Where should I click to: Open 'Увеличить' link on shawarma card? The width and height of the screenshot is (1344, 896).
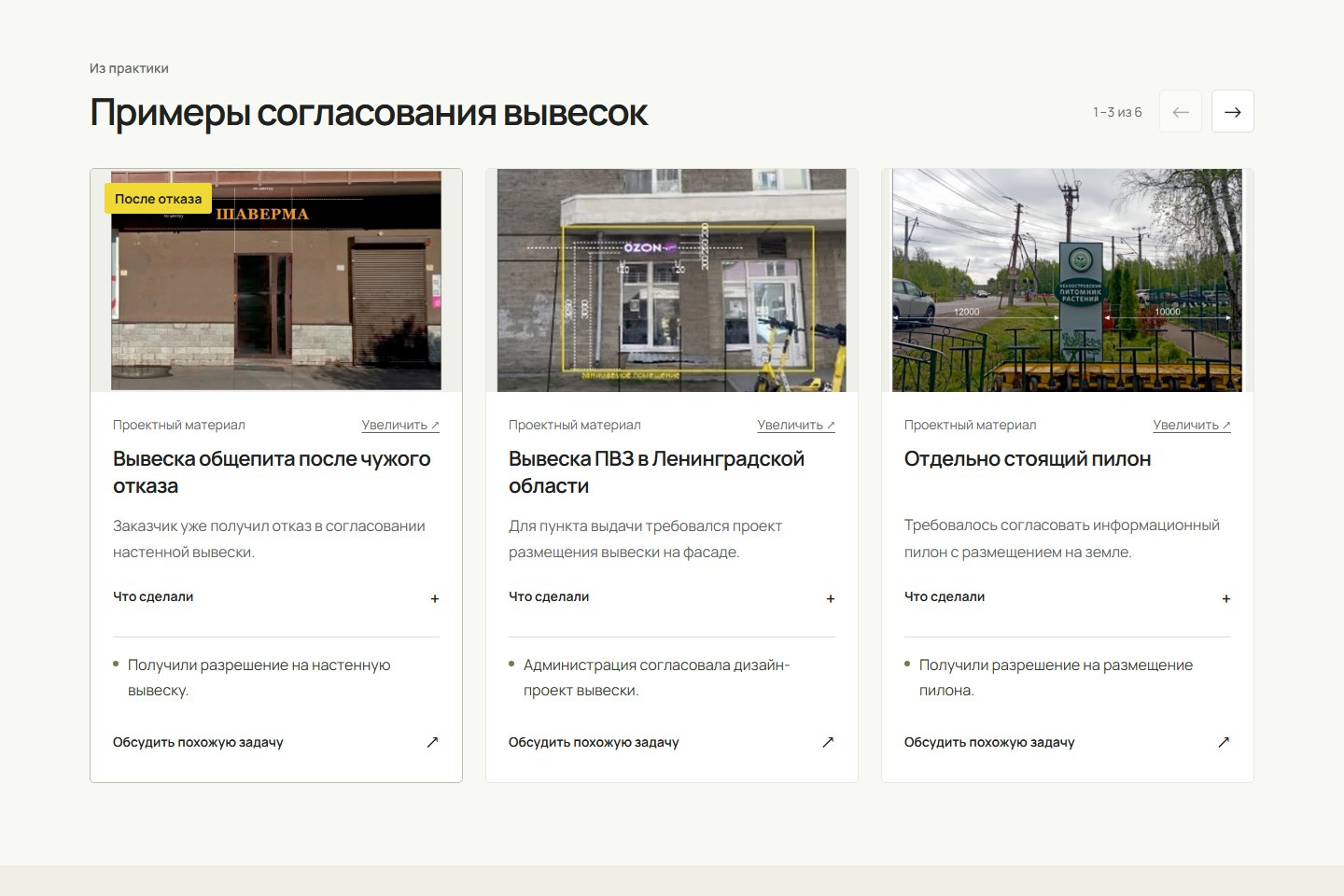(x=400, y=425)
